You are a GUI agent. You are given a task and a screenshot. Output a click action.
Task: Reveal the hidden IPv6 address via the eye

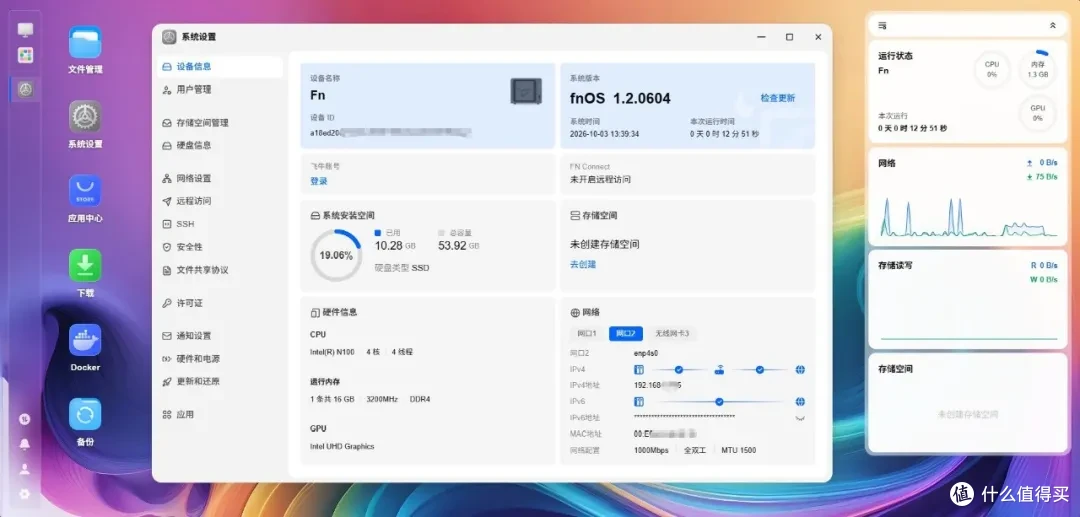(800, 418)
